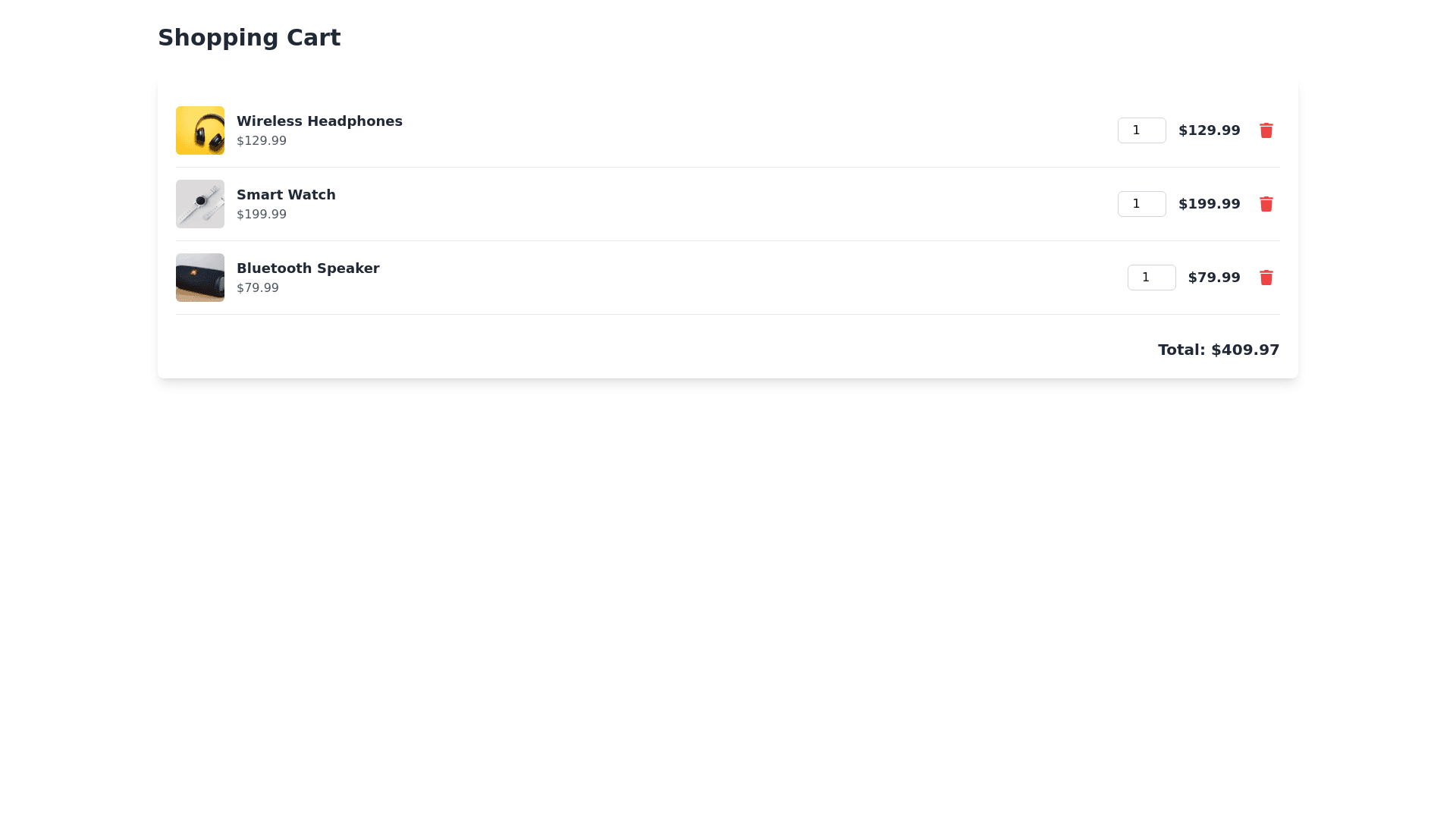Click the small unit price below Smart Watch

tap(262, 215)
